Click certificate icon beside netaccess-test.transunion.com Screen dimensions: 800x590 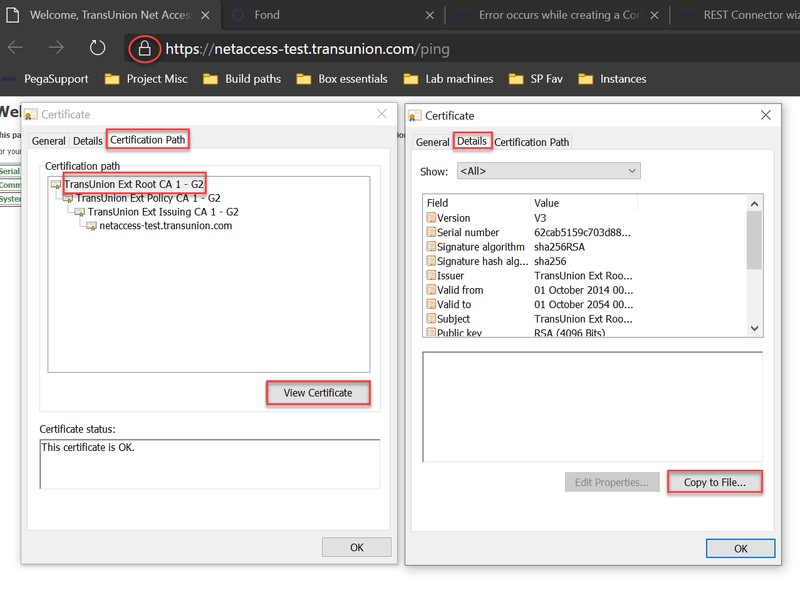pyautogui.click(x=91, y=226)
